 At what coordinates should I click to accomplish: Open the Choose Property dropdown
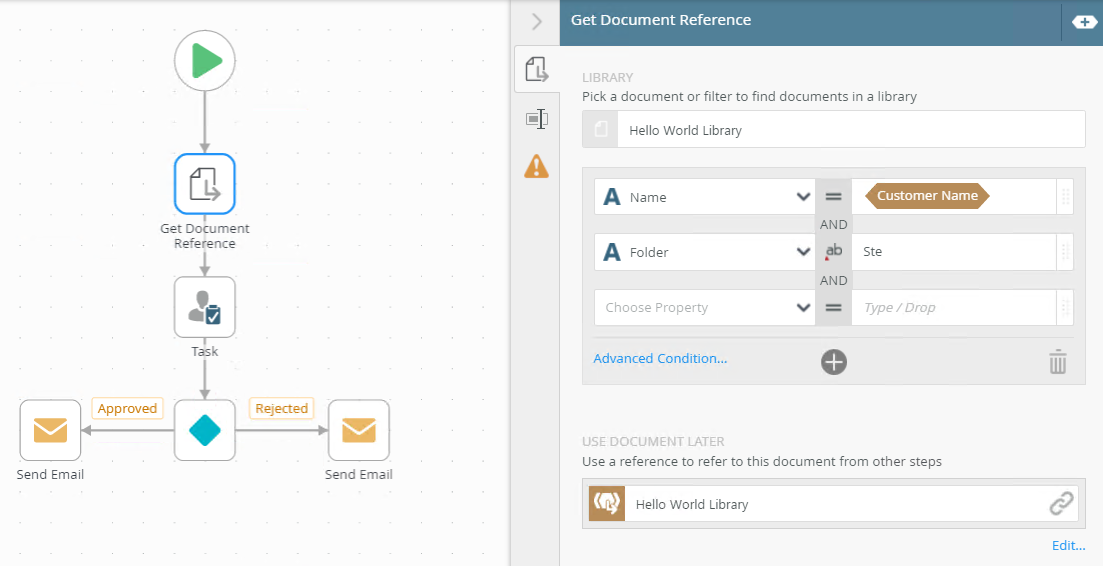click(x=803, y=308)
